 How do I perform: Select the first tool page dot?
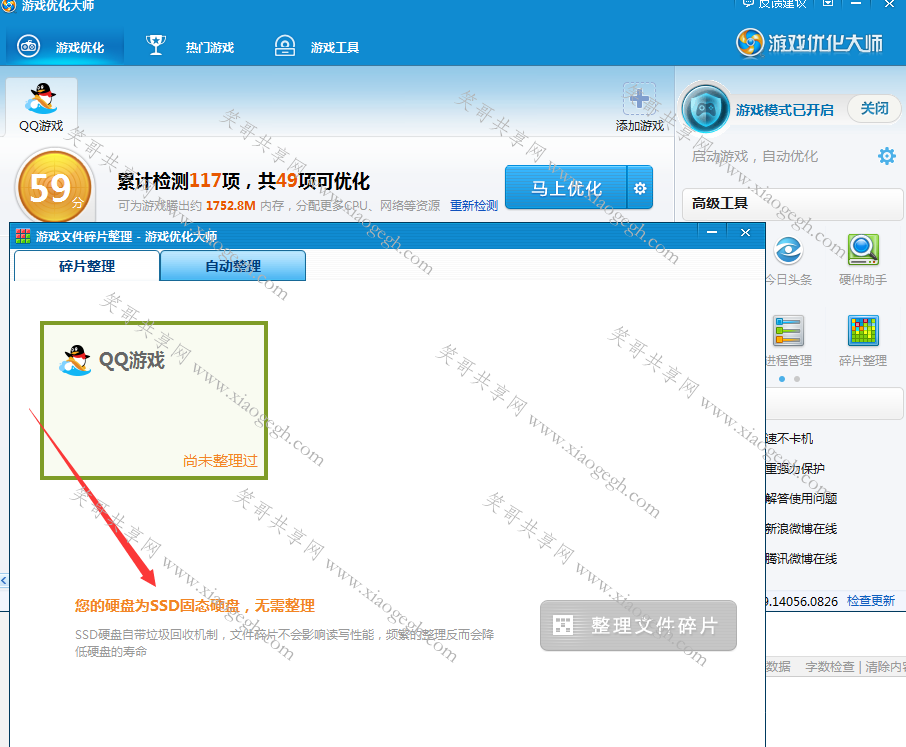782,379
